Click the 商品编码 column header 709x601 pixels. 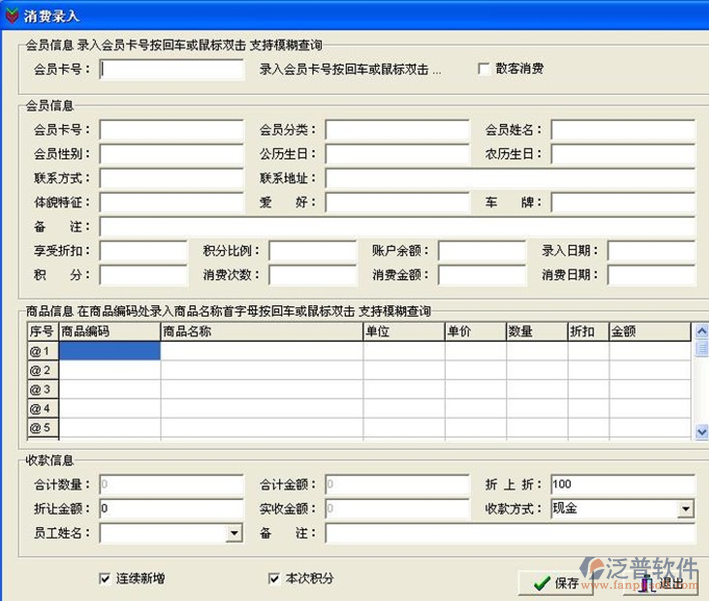(109, 331)
